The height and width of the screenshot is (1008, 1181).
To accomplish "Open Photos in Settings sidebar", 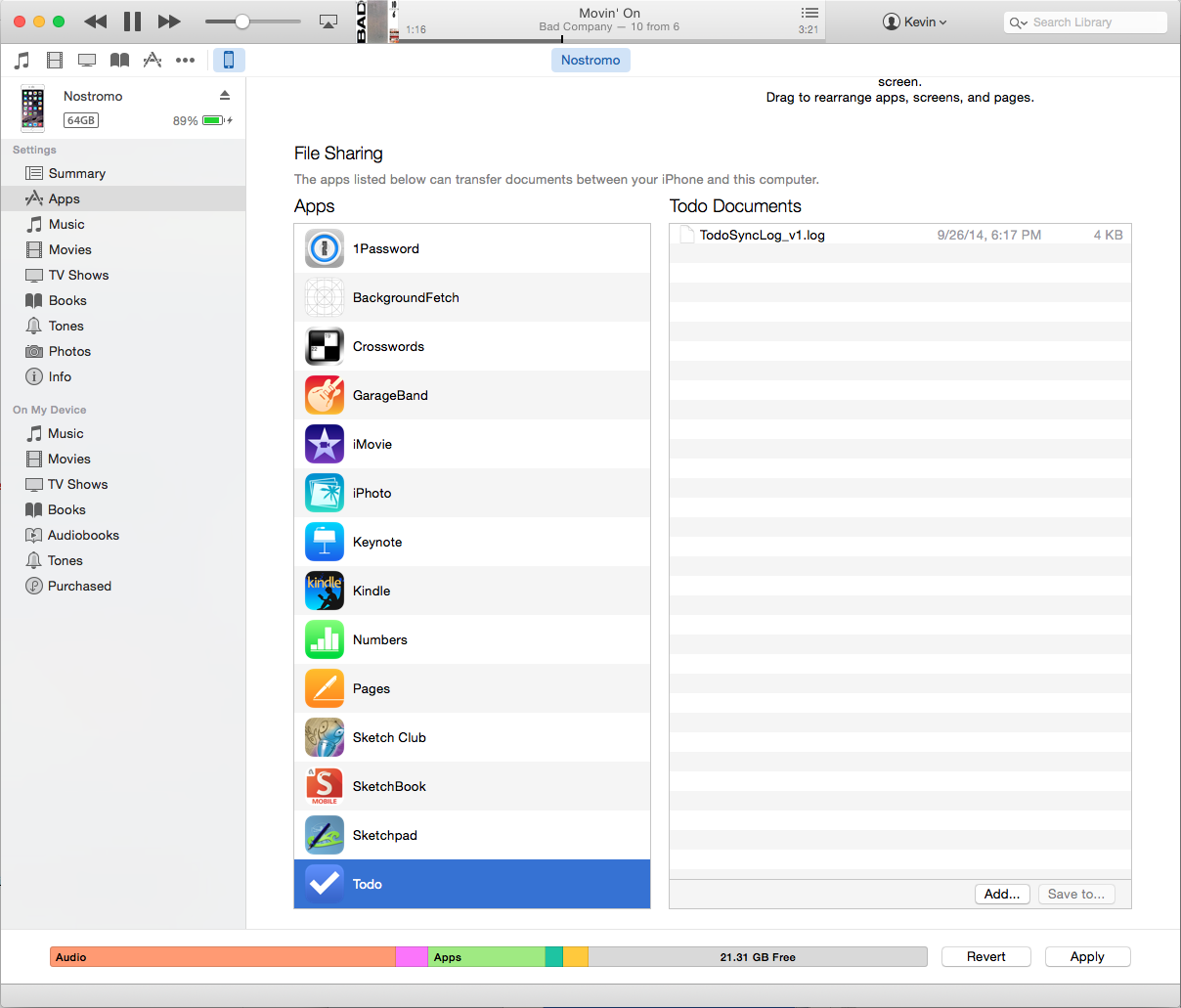I will pyautogui.click(x=122, y=351).
